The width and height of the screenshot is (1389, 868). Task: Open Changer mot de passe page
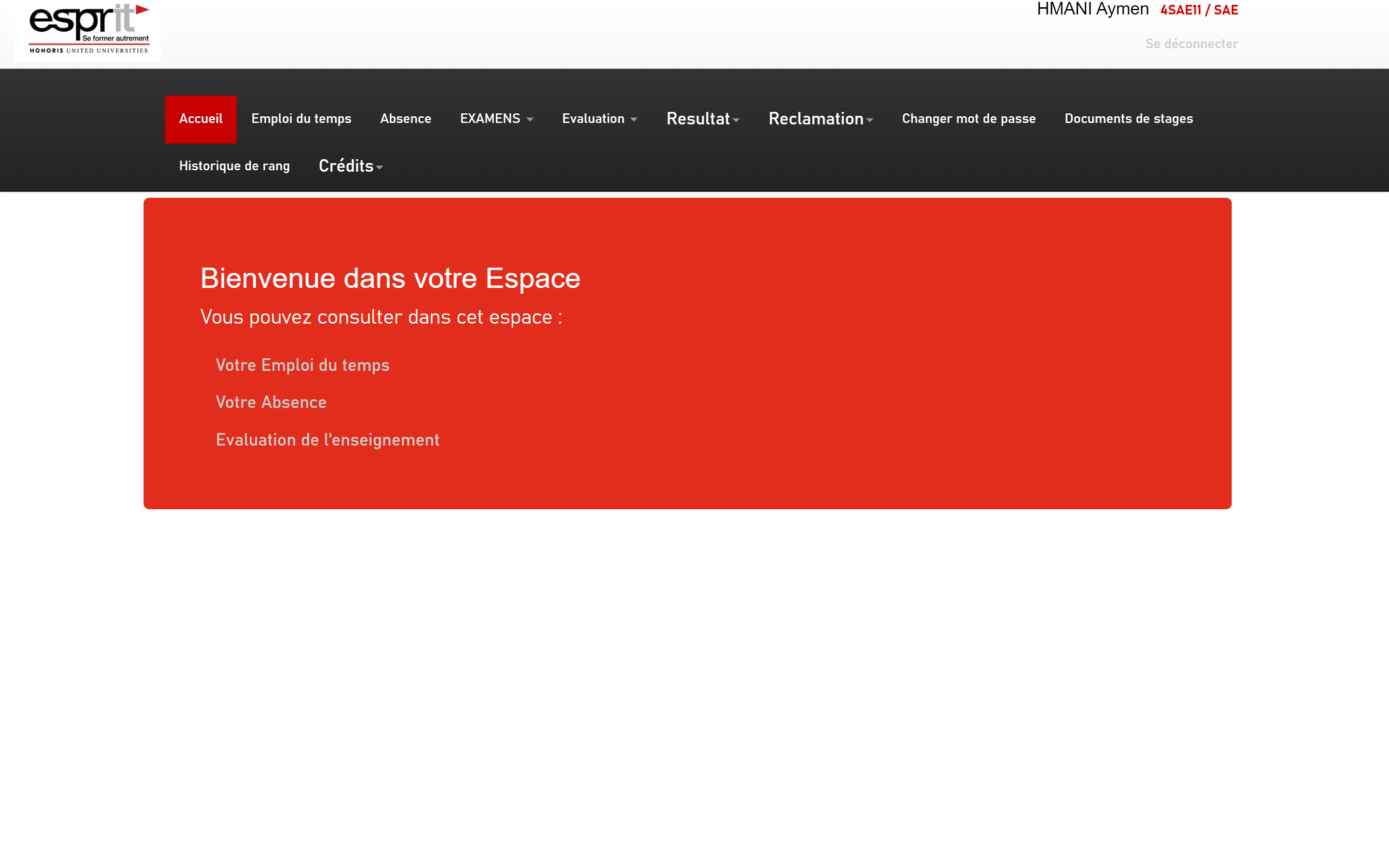[x=968, y=119]
